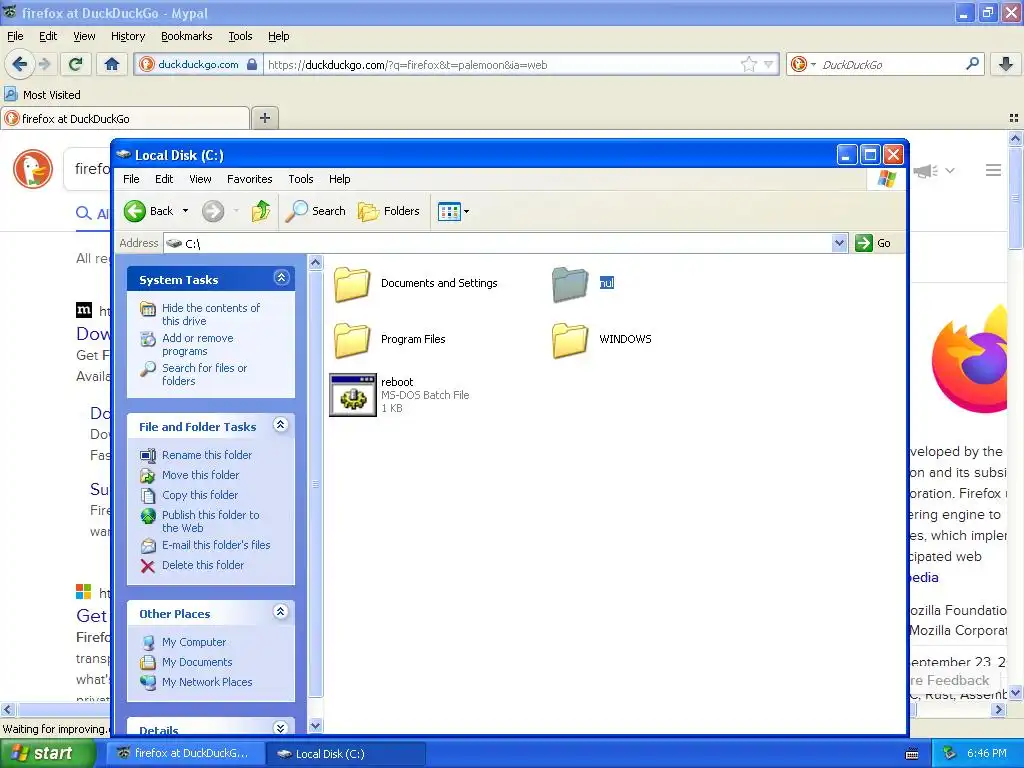The width and height of the screenshot is (1024, 768).
Task: Click the Explorer Forward arrow button
Action: pos(213,211)
